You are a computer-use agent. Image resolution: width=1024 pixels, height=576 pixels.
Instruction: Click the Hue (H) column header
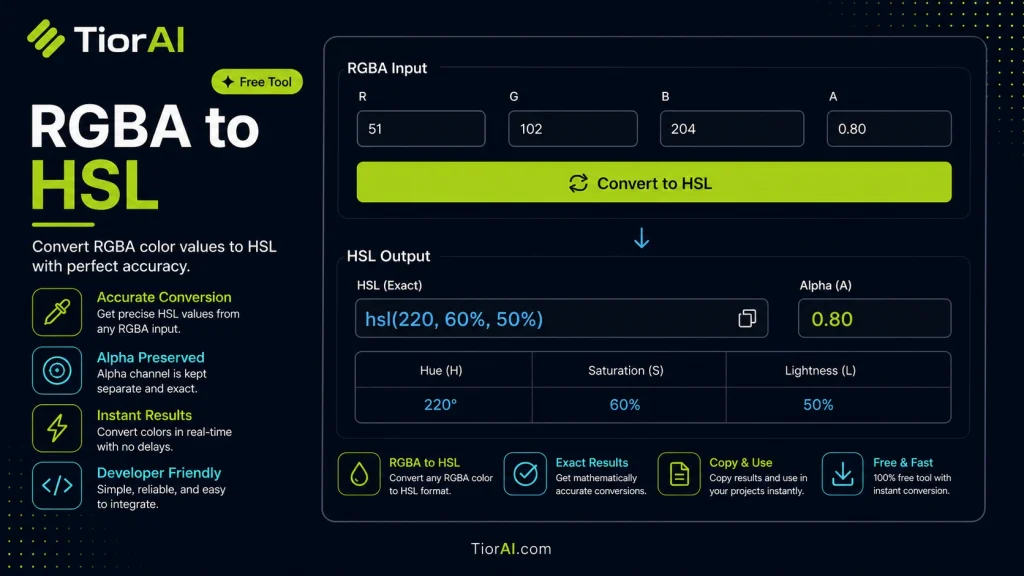(441, 370)
